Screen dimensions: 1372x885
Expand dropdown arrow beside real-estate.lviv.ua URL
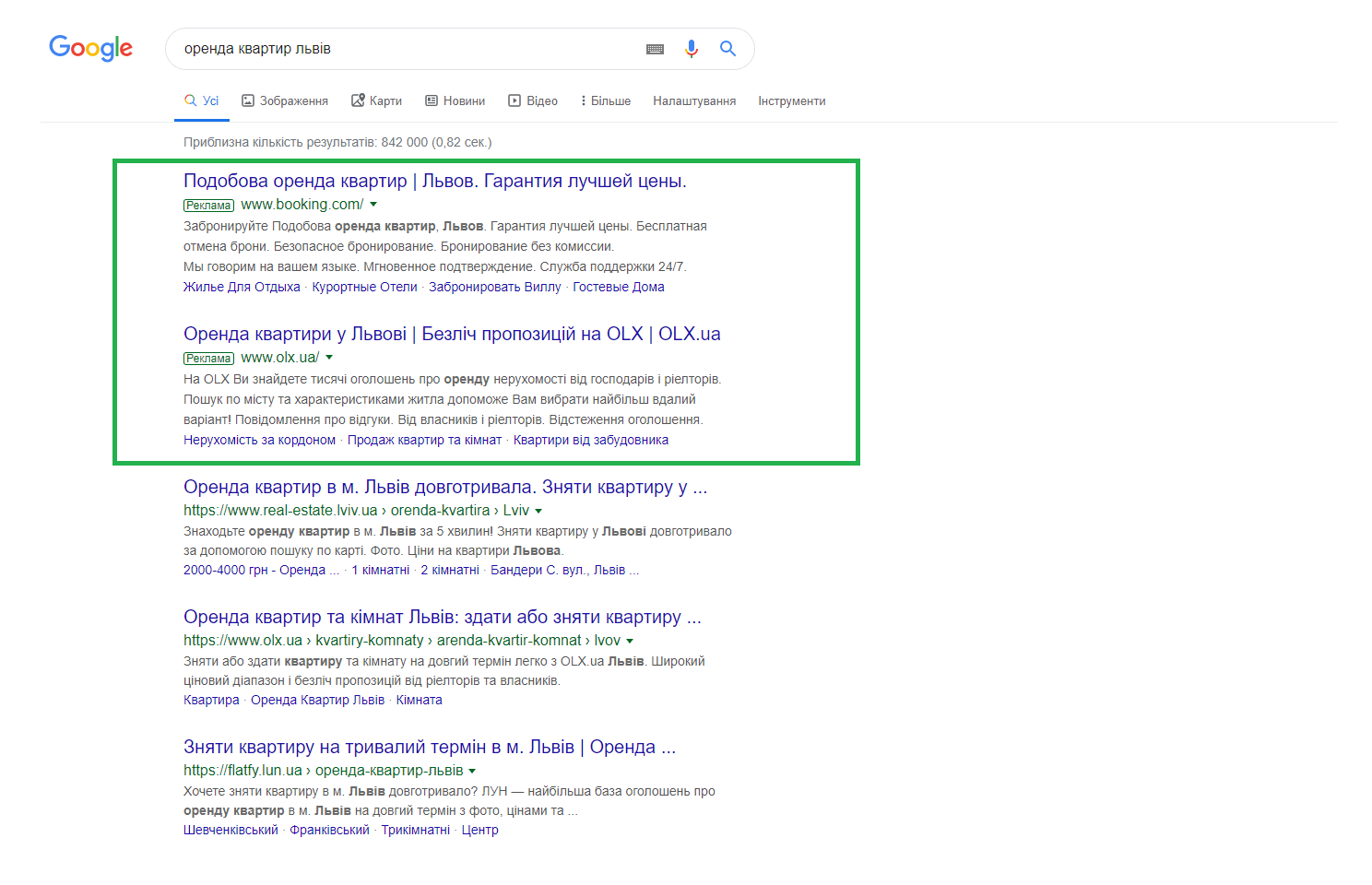pyautogui.click(x=538, y=511)
